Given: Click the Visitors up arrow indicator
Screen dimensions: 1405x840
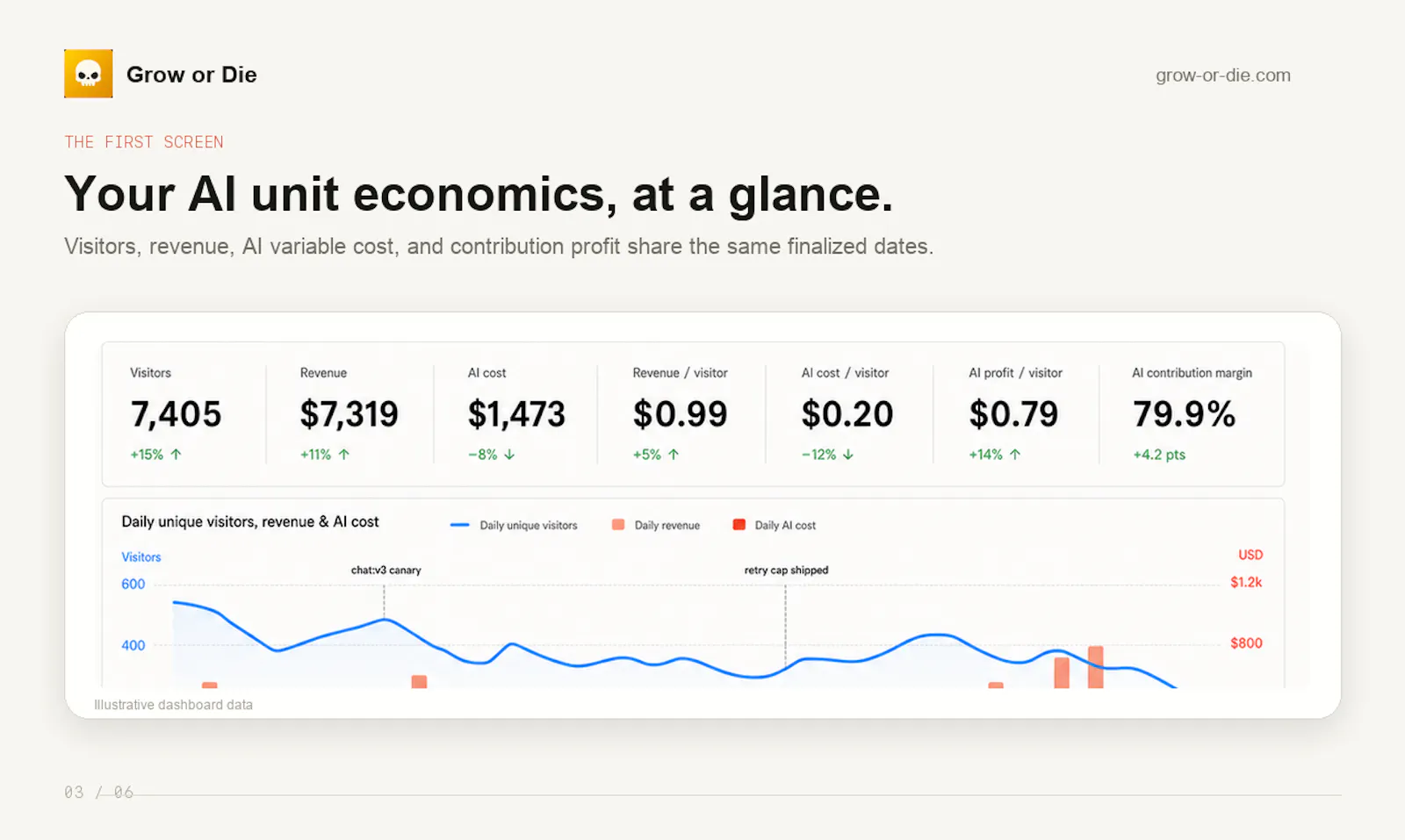Looking at the screenshot, I should [x=176, y=455].
